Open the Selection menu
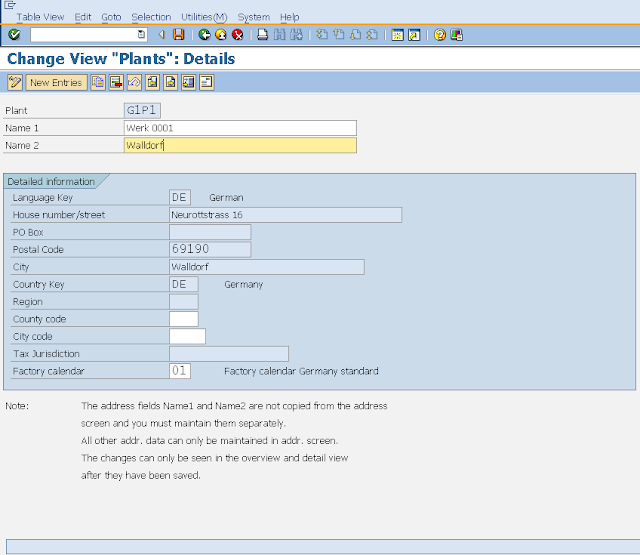 151,17
